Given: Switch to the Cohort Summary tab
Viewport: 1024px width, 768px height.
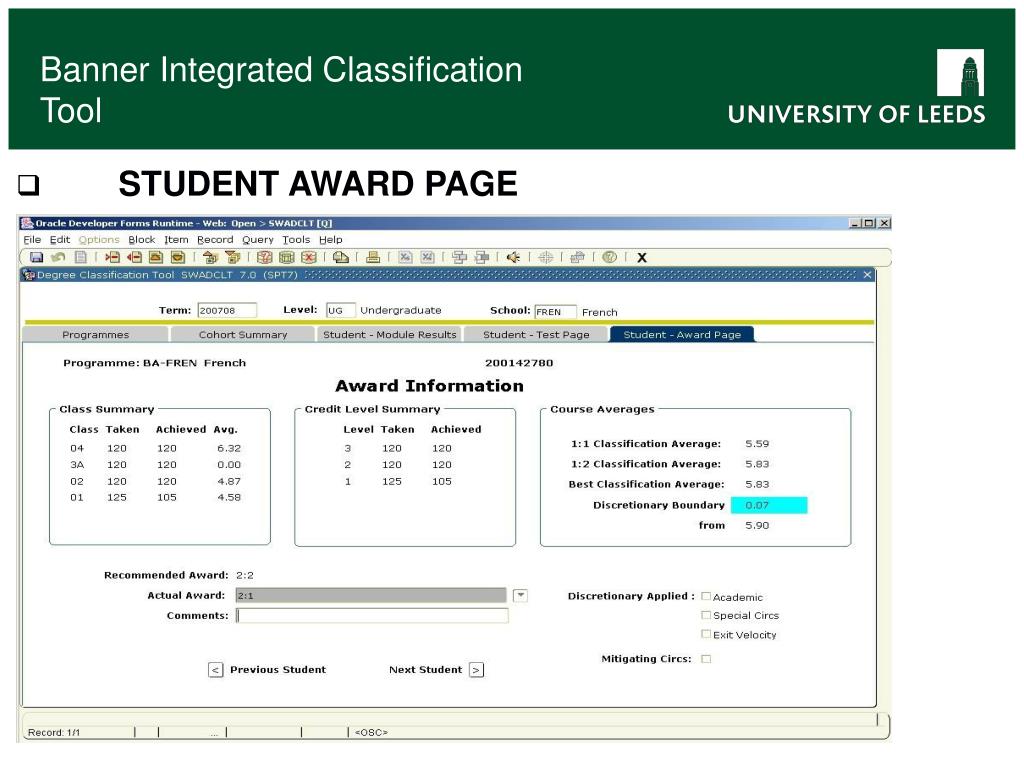Looking at the screenshot, I should click(x=243, y=334).
